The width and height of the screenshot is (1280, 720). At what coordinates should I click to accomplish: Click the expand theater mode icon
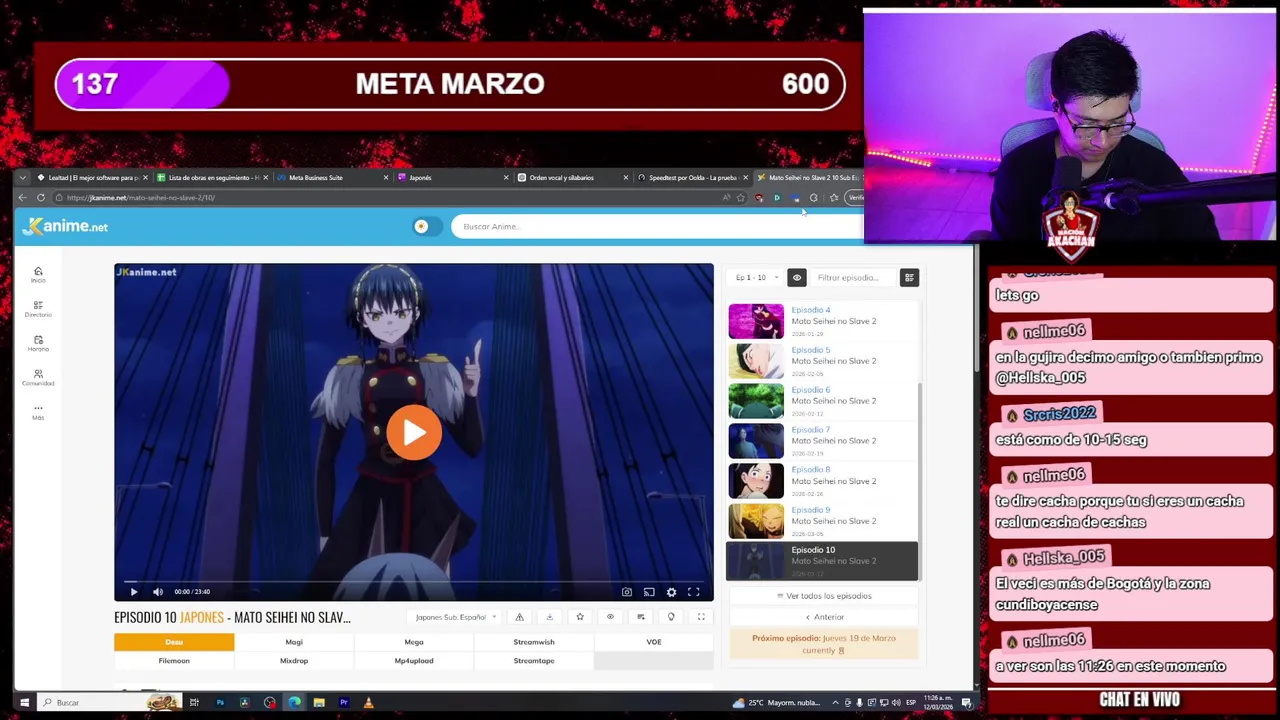[x=701, y=617]
